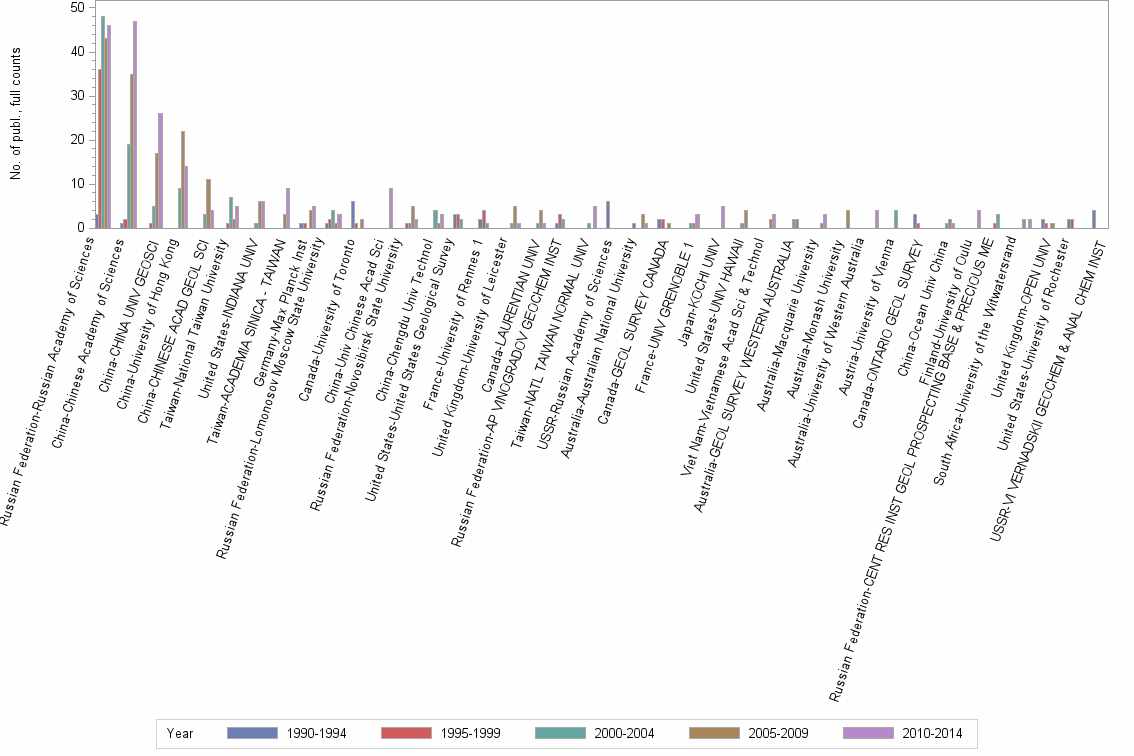Click the brown bar for China-University of Hong Kong
The image size is (1134, 756).
(182, 180)
